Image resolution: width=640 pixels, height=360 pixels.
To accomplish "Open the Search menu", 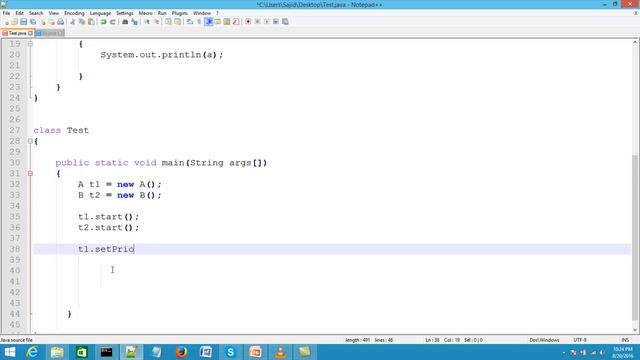I will point(36,13).
